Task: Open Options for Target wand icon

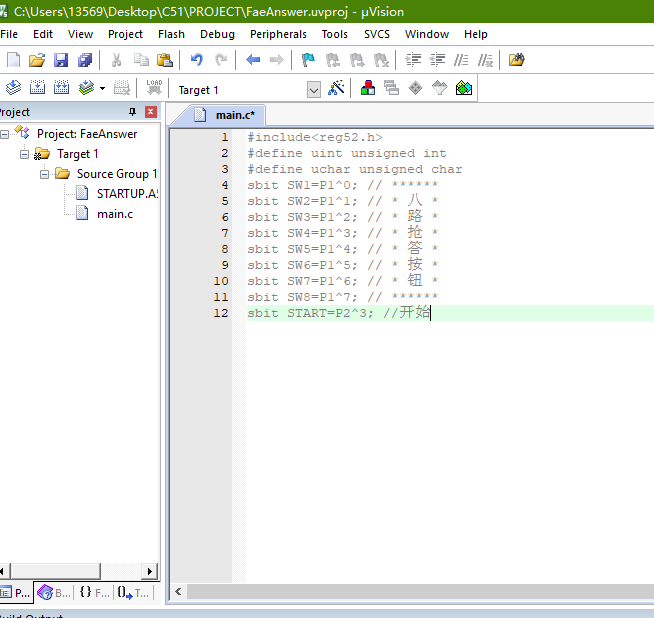Action: point(337,88)
